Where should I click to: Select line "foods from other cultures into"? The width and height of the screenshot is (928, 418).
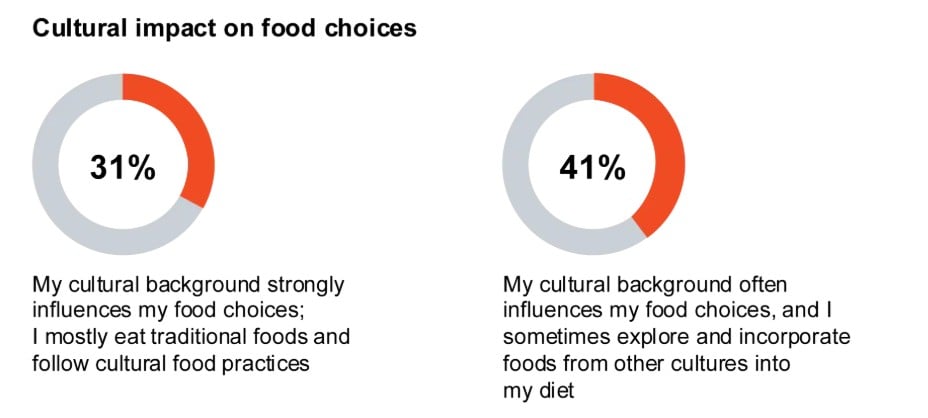click(x=647, y=363)
